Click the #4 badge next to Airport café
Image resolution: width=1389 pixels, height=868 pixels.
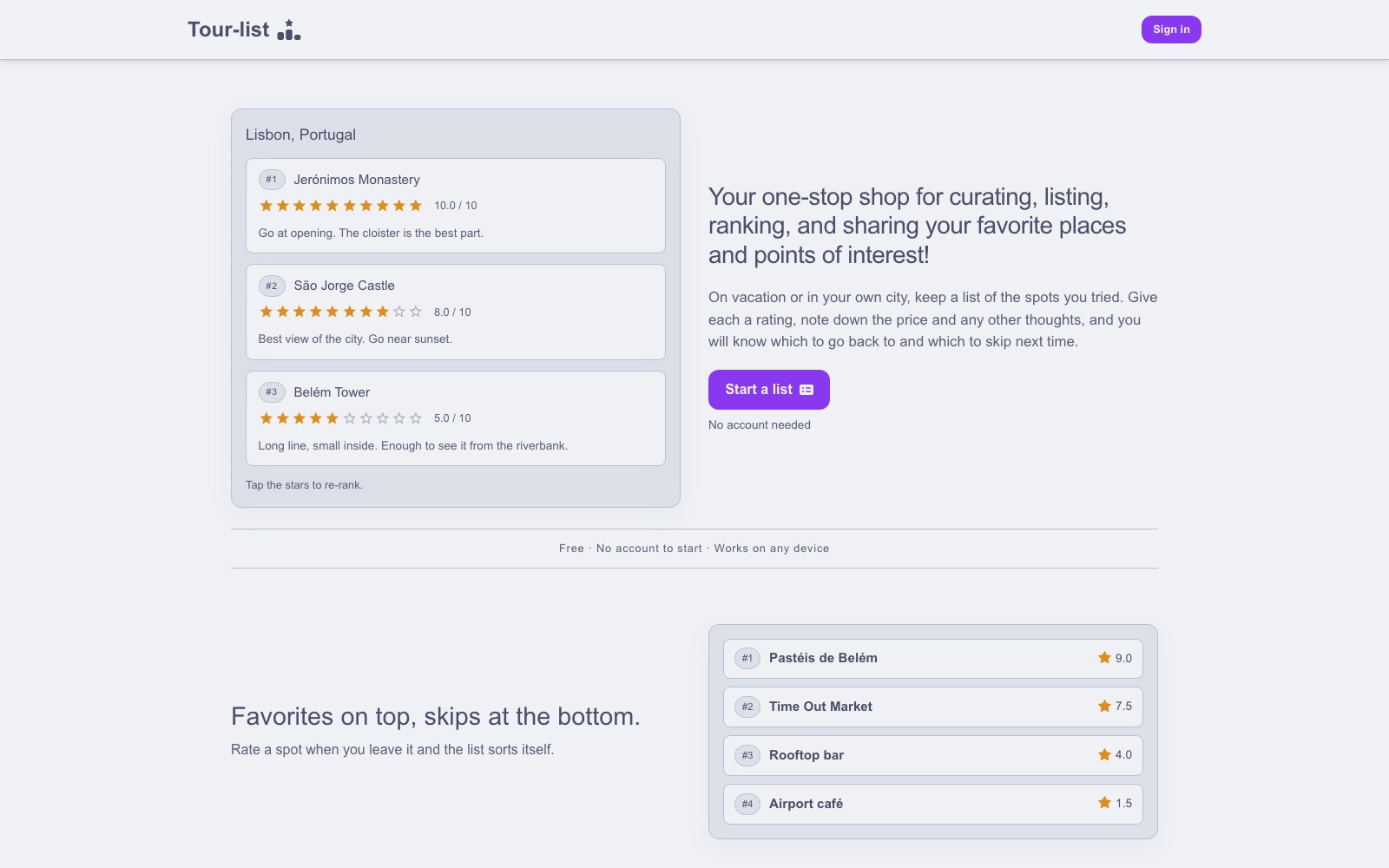[x=747, y=804]
